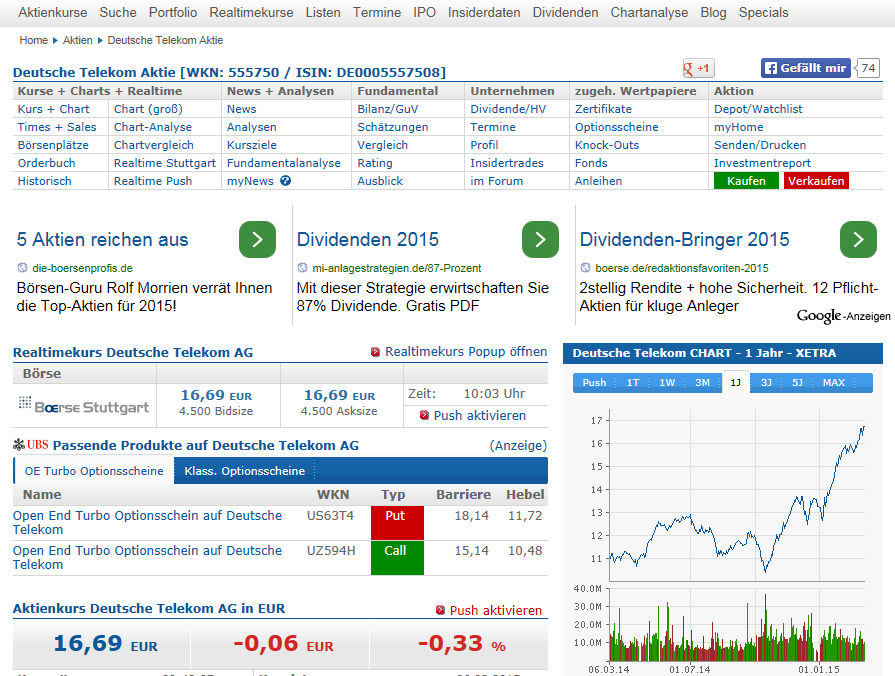Open the Fundamentalanalyse link

point(284,163)
